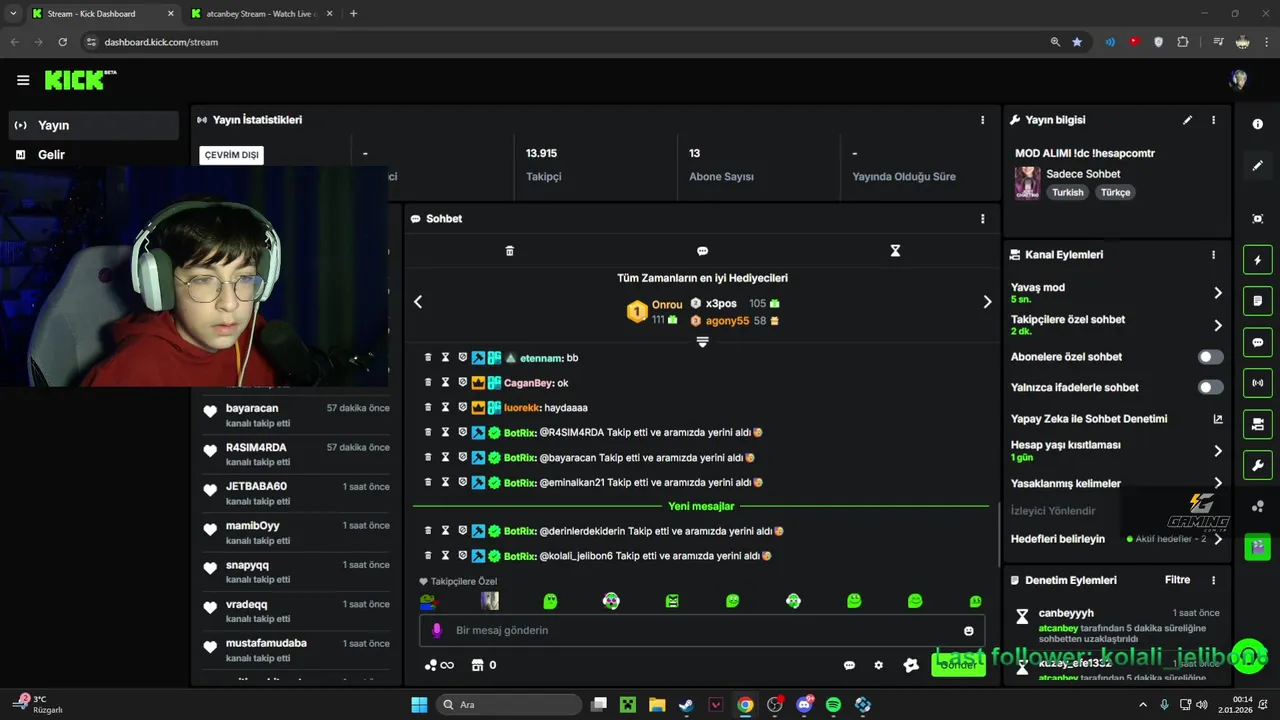Image resolution: width=1280 pixels, height=720 pixels.
Task: Open Yayın İstatistikleri three-dot menu
Action: pyautogui.click(x=982, y=120)
